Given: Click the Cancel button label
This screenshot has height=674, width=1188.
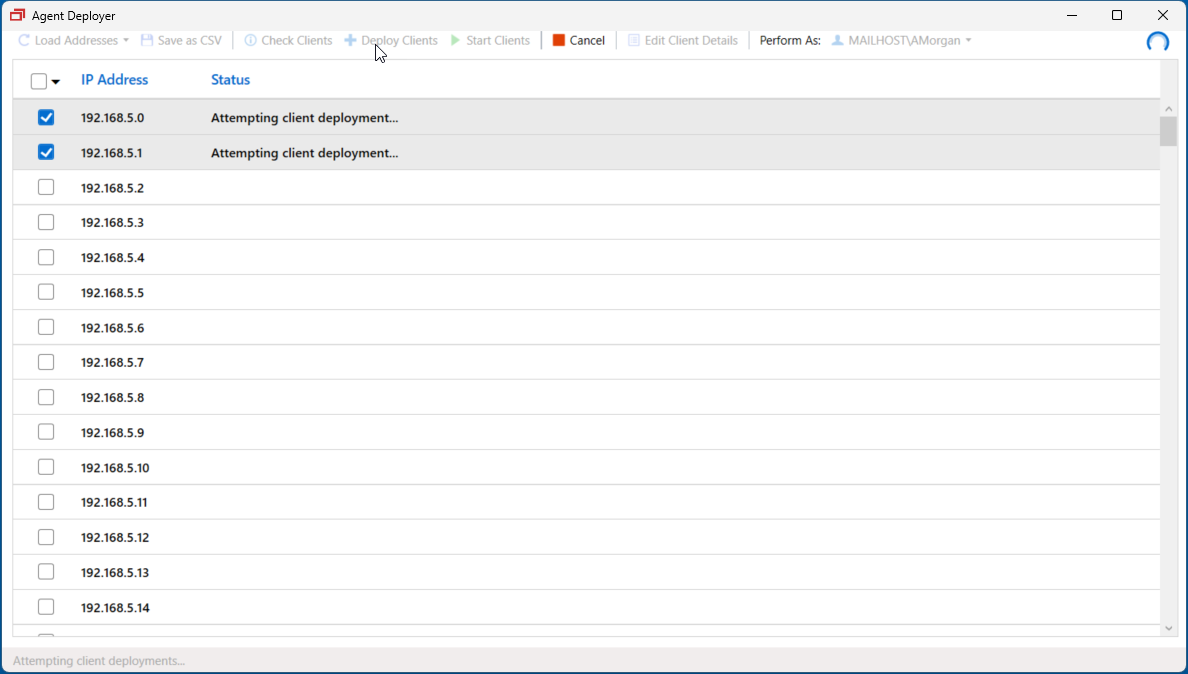Looking at the screenshot, I should pyautogui.click(x=587, y=40).
